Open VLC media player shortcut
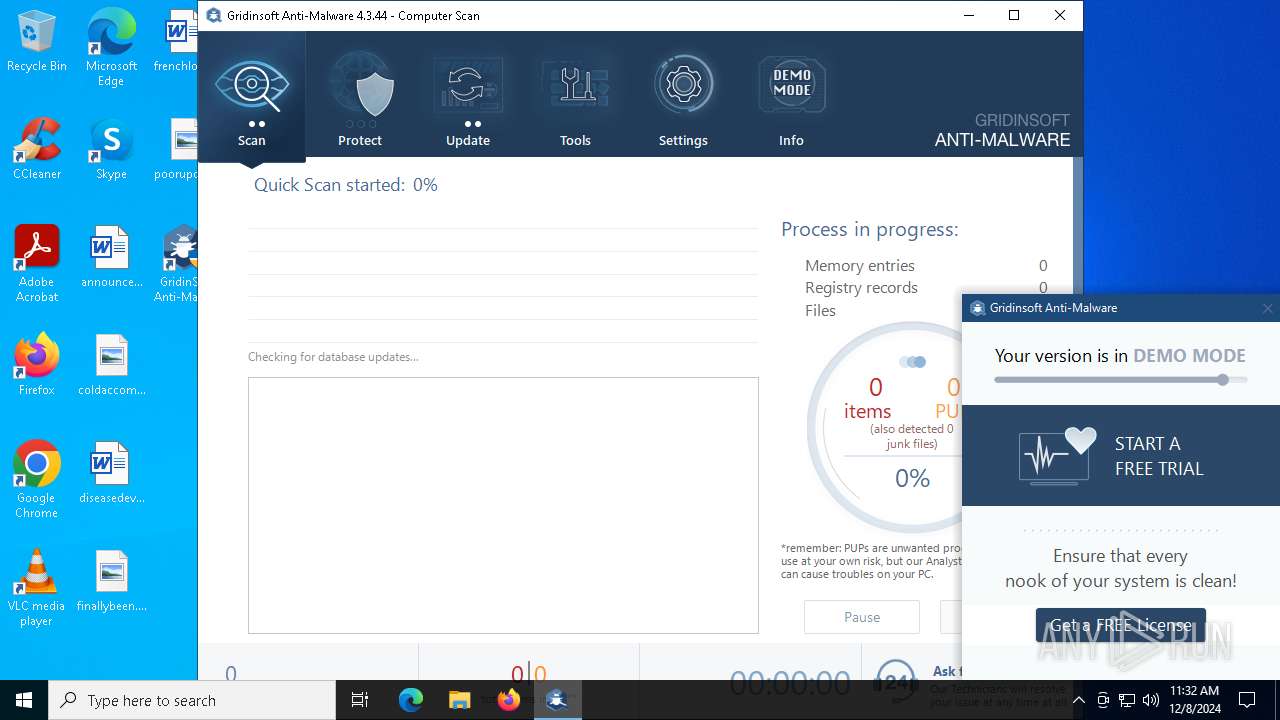Image resolution: width=1280 pixels, height=720 pixels. [x=37, y=587]
